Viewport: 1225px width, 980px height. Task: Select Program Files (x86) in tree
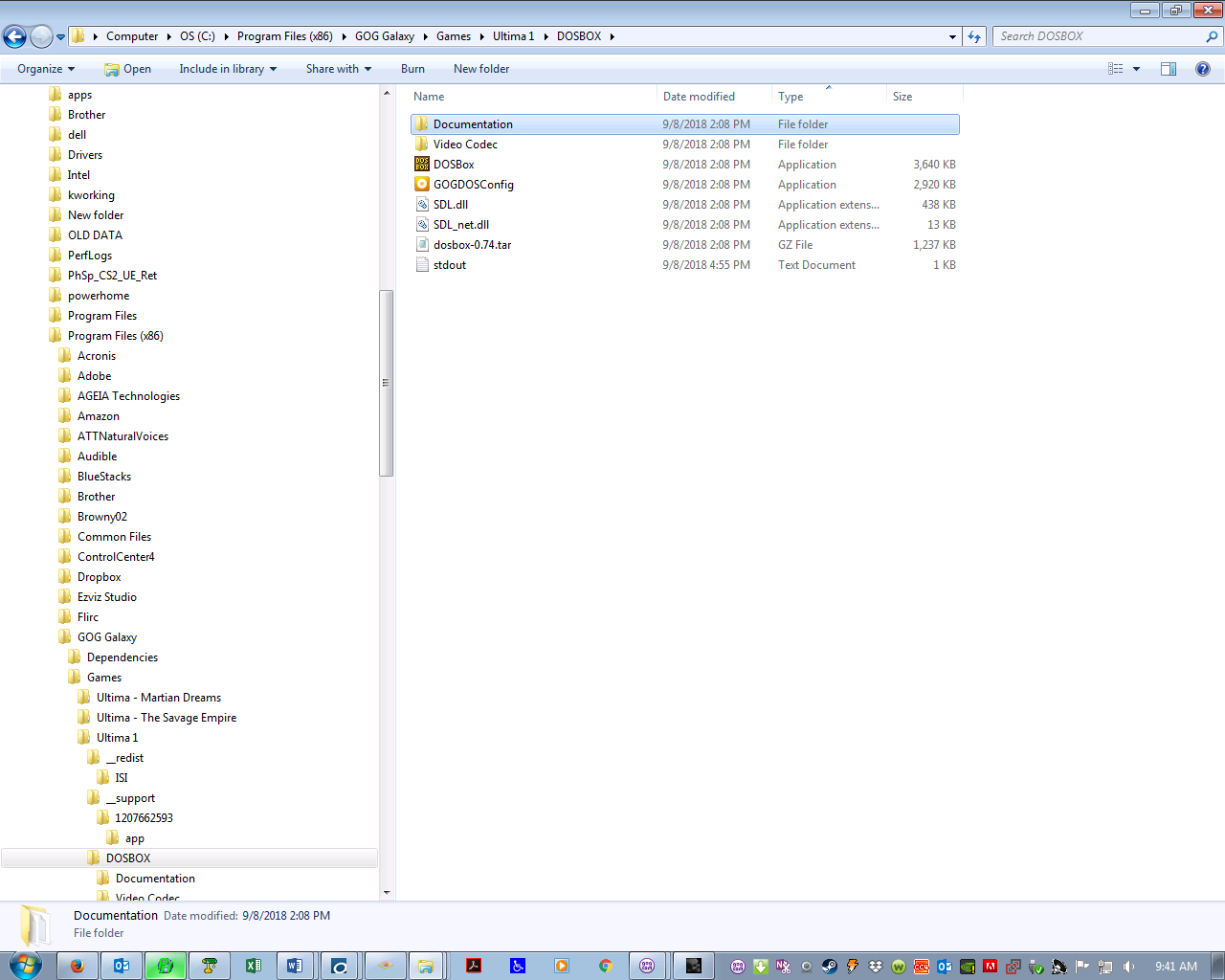[115, 336]
